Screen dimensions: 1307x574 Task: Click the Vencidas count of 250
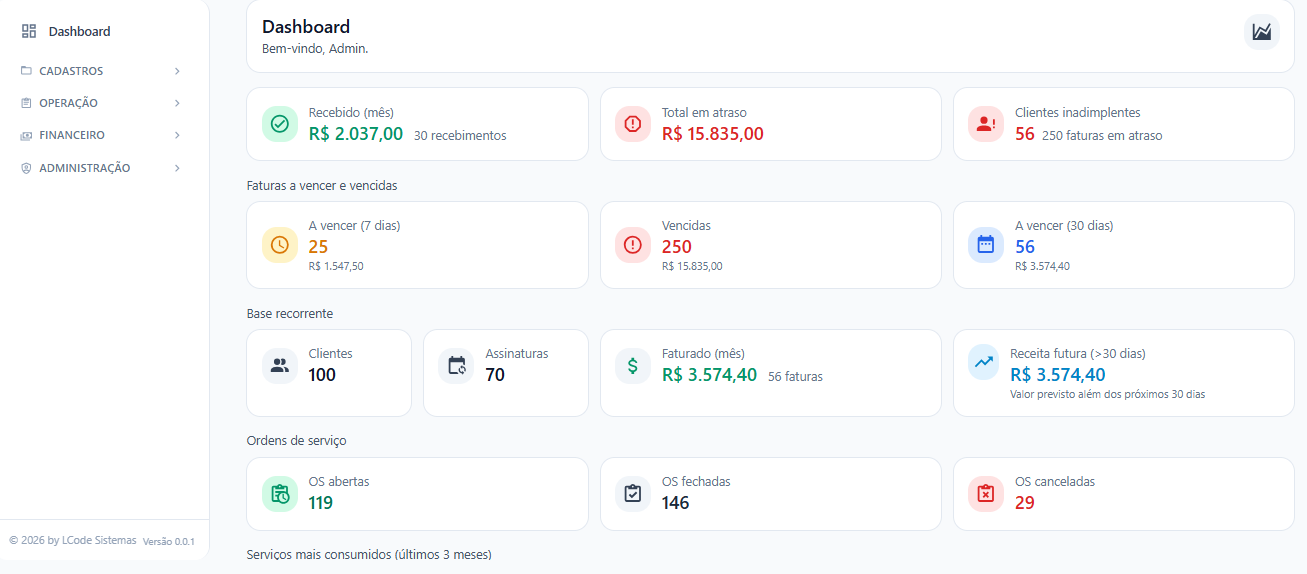677,247
